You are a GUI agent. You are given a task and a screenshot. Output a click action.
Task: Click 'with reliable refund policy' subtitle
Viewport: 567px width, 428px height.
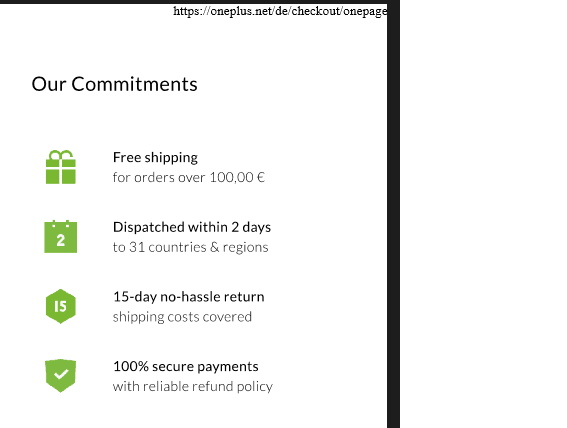(x=193, y=386)
